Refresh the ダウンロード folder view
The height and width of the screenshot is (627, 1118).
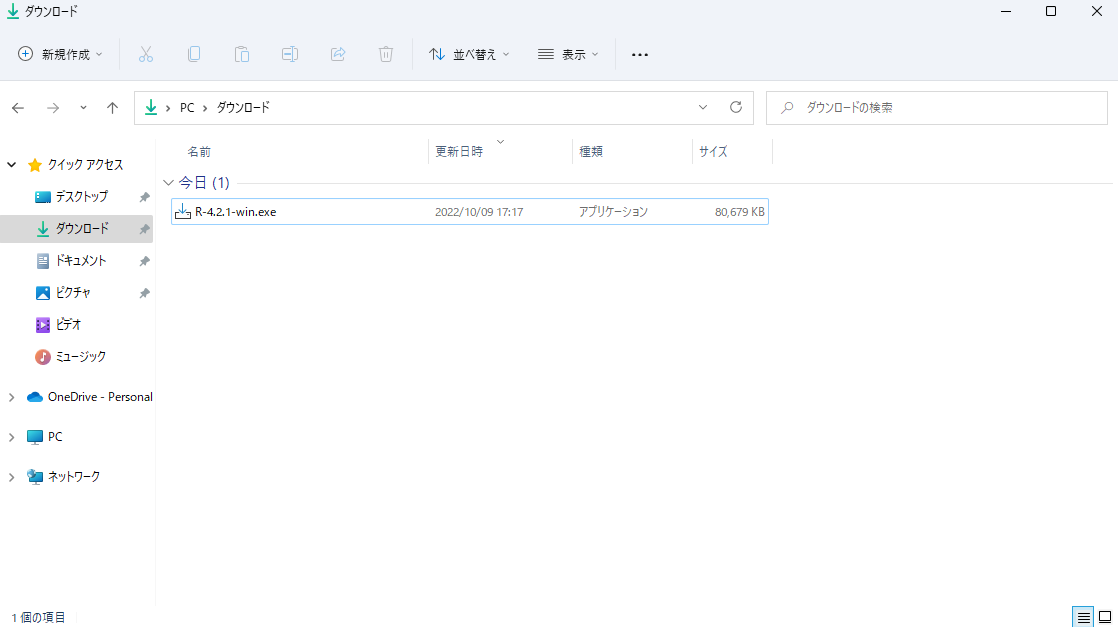(x=736, y=108)
